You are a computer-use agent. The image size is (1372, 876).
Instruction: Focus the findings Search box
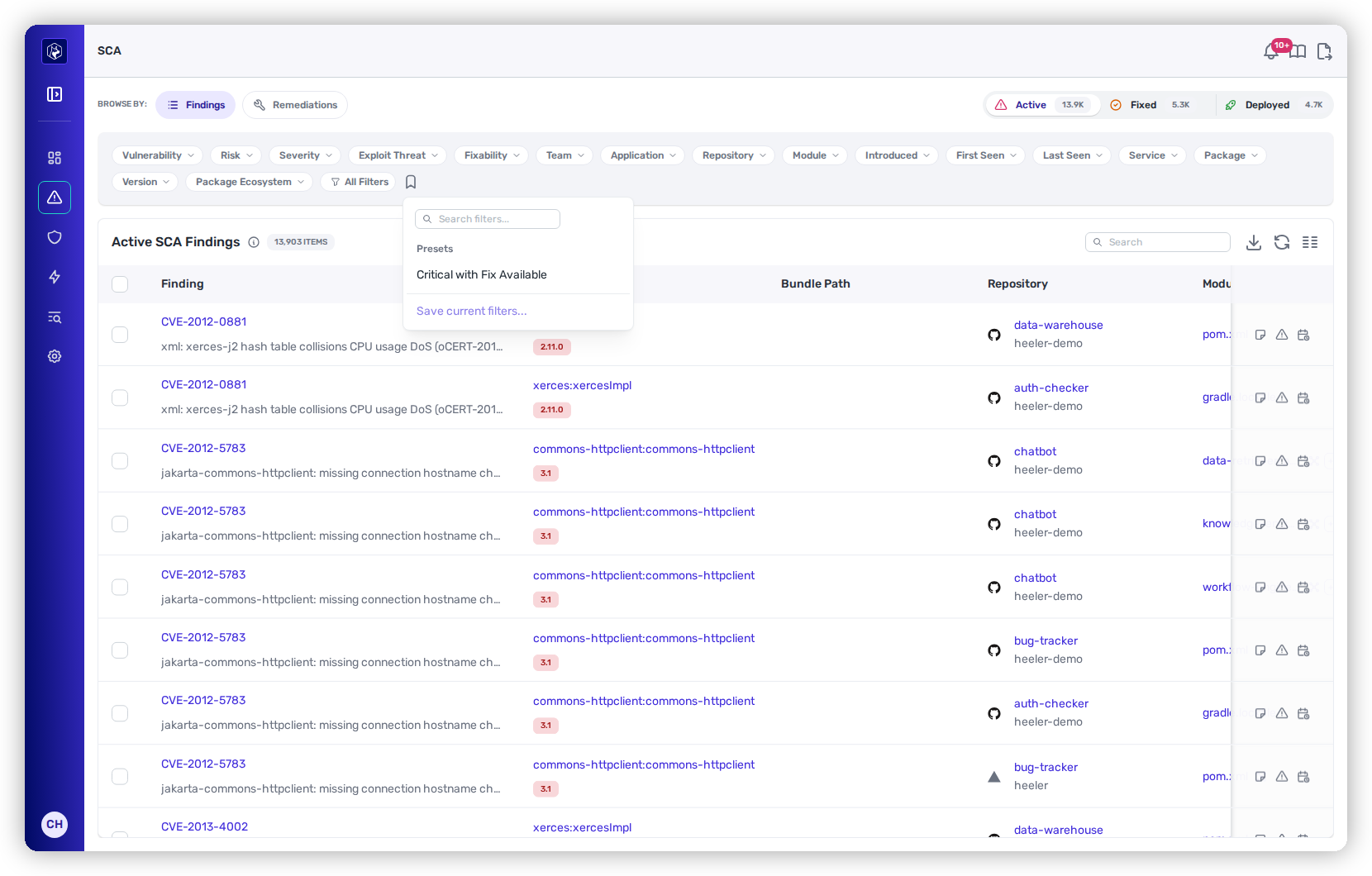(1157, 242)
